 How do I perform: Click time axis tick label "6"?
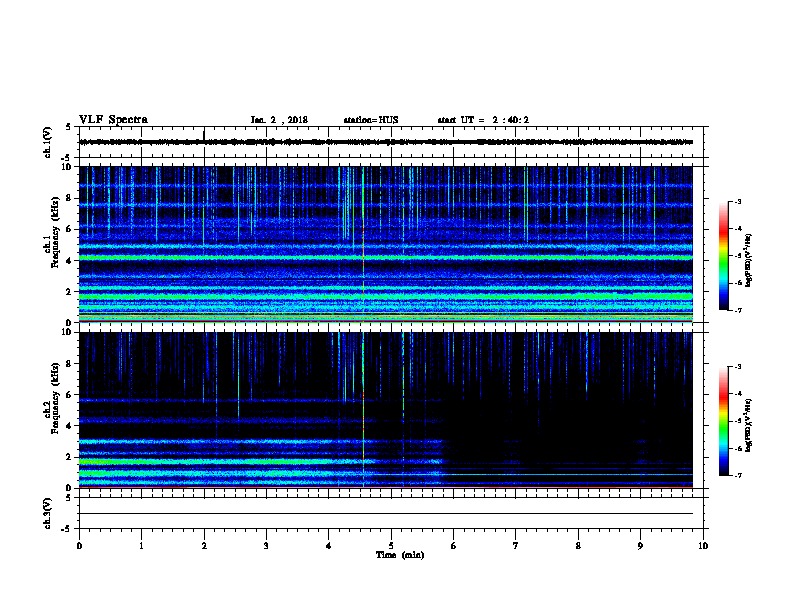[454, 546]
